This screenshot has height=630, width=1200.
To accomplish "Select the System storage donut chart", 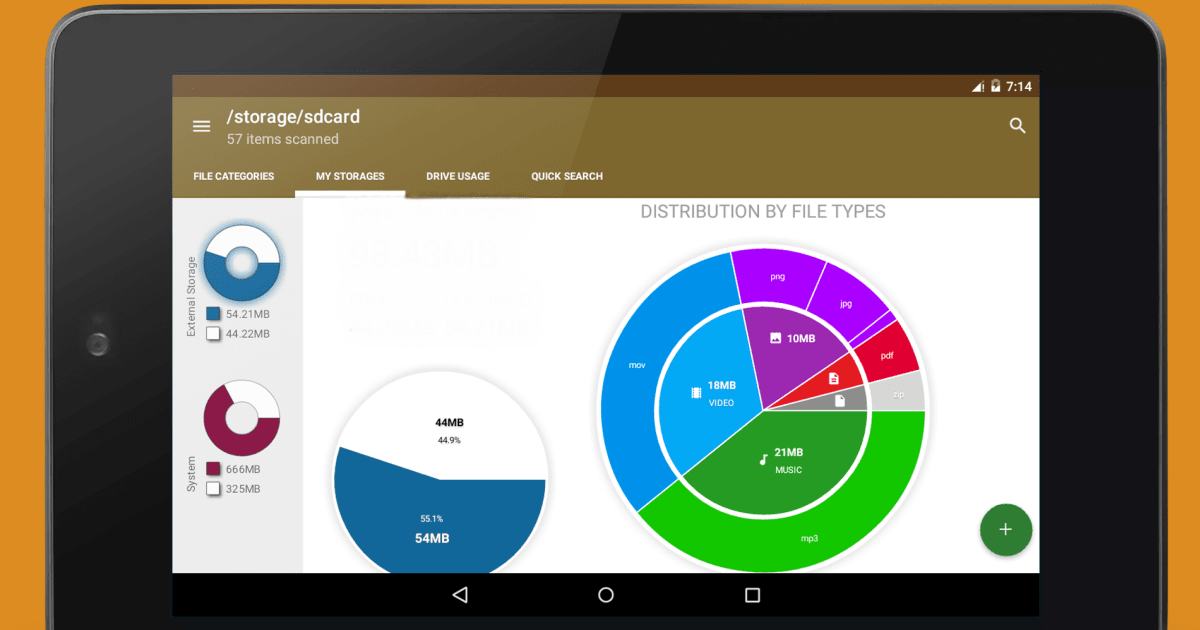I will tap(241, 418).
